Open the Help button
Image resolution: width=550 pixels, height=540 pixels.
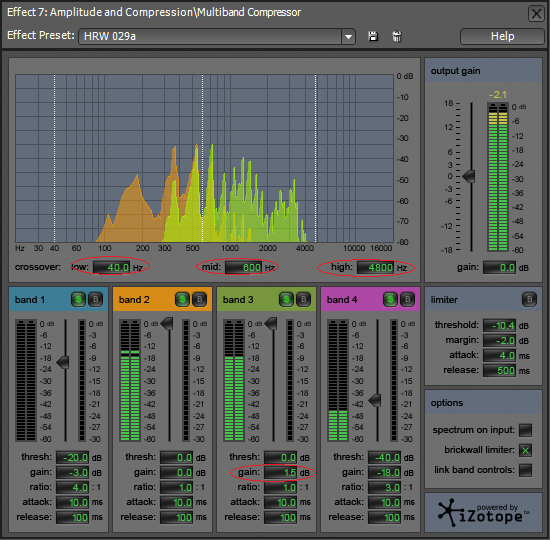[502, 36]
